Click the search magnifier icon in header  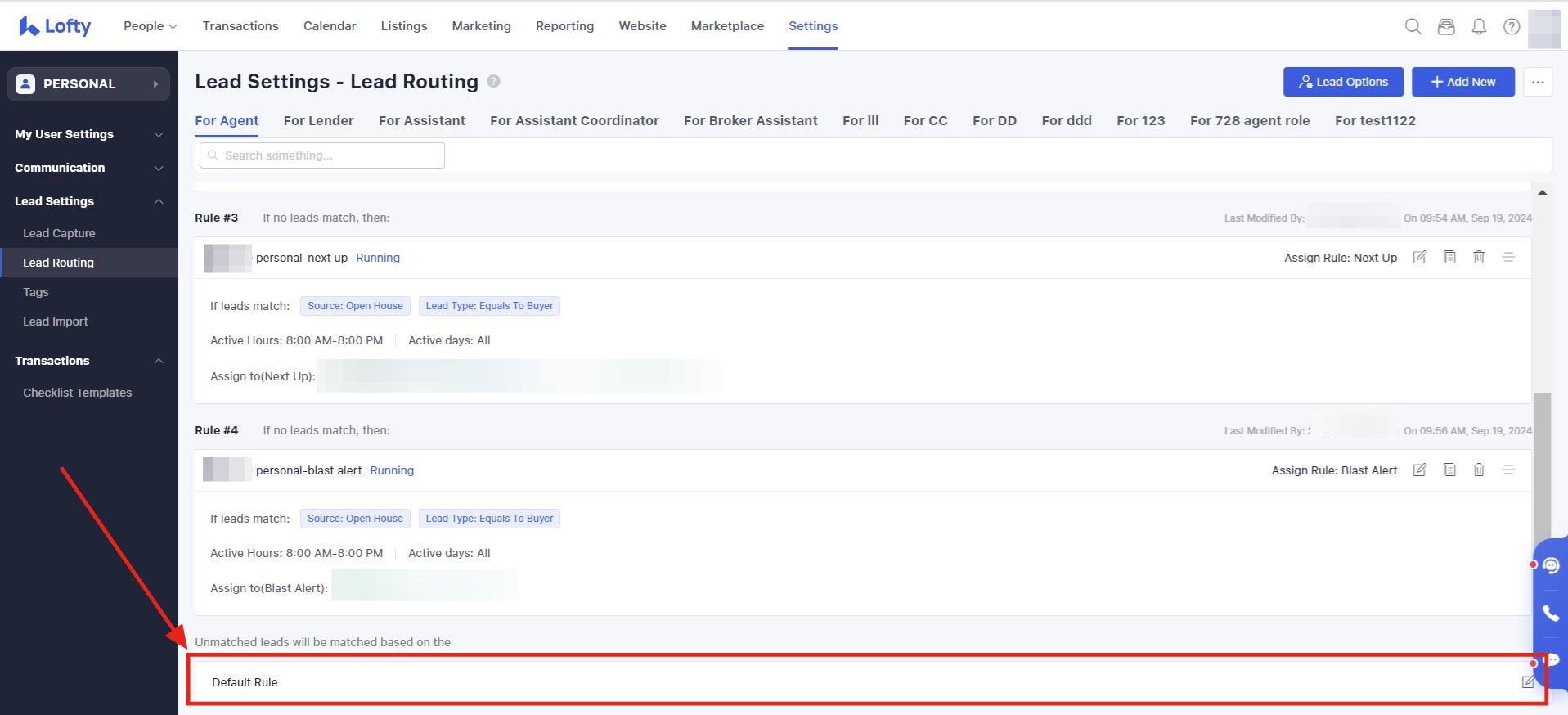click(x=1413, y=26)
